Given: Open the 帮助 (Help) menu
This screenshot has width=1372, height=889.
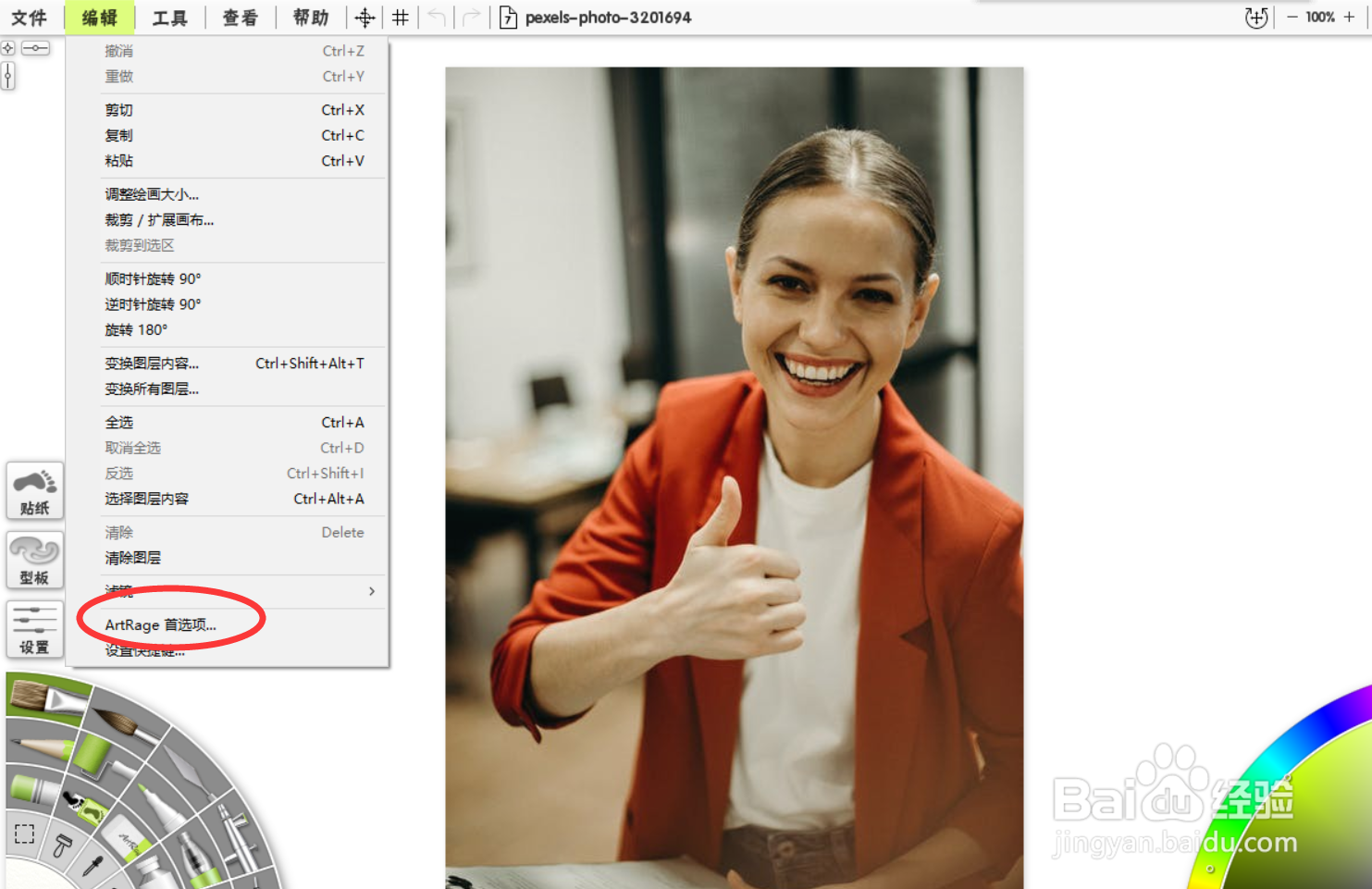Looking at the screenshot, I should pos(311,18).
